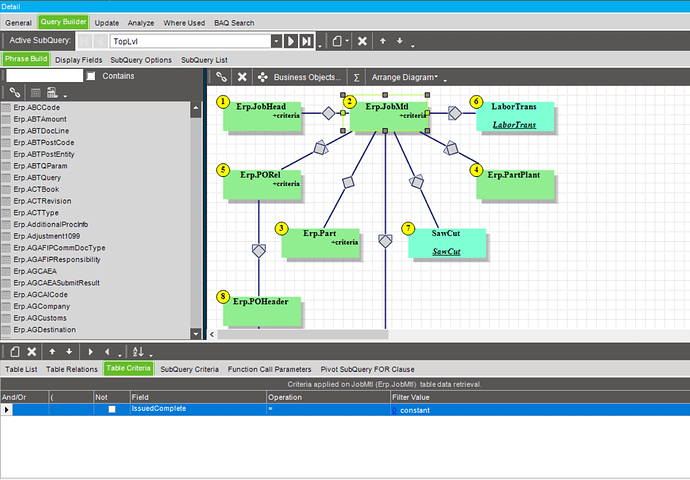Open SubQuery Options tab

141,60
